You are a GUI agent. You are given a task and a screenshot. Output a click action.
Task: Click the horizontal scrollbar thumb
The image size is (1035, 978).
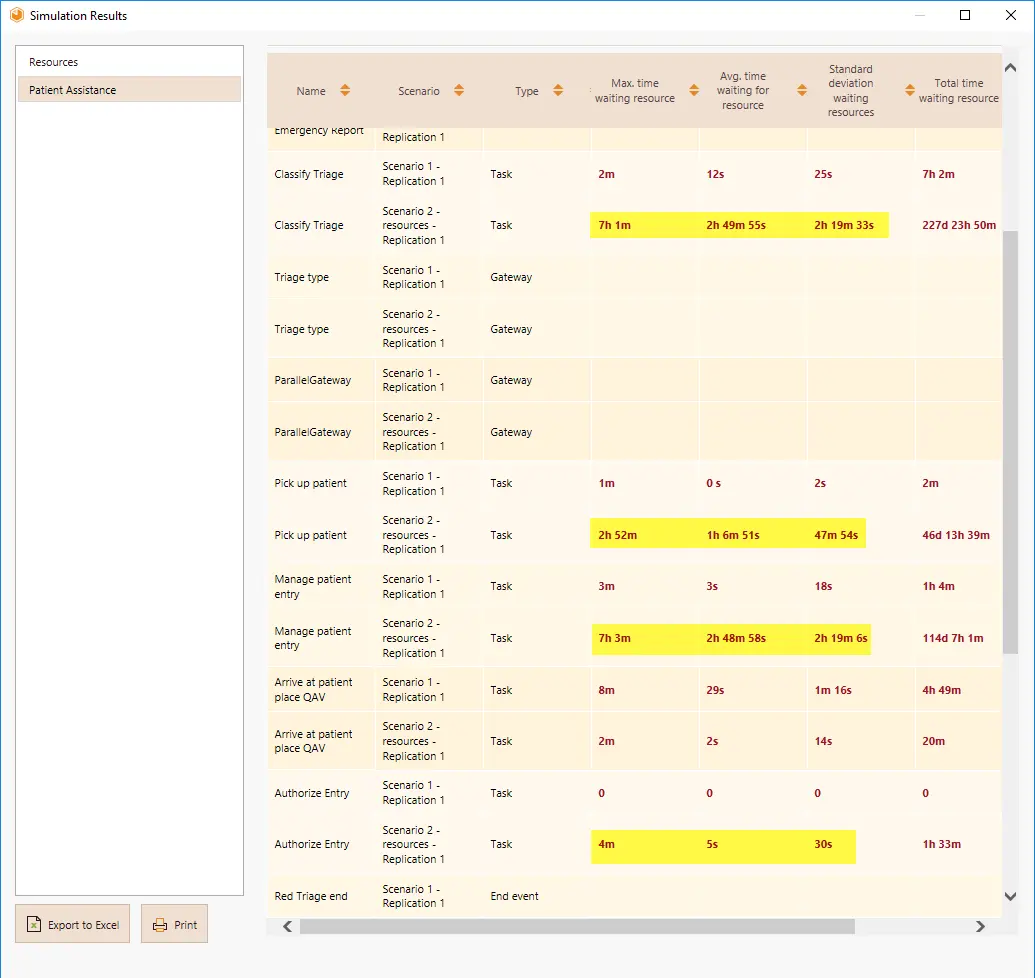click(x=578, y=927)
